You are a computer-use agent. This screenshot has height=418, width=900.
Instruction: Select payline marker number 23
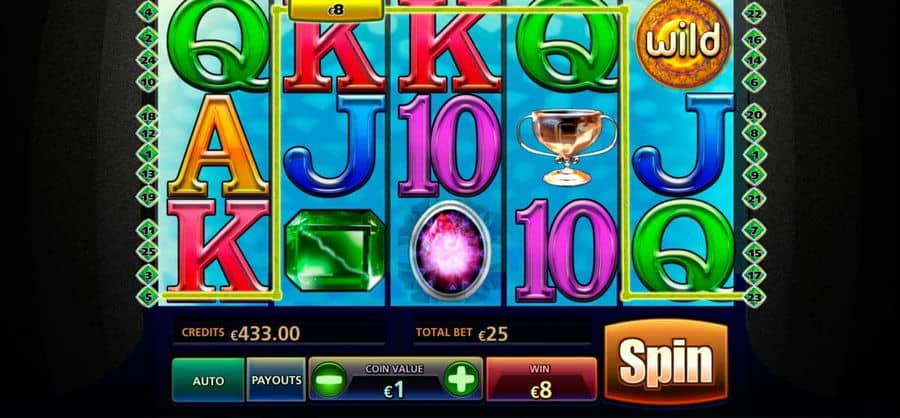coord(754,297)
